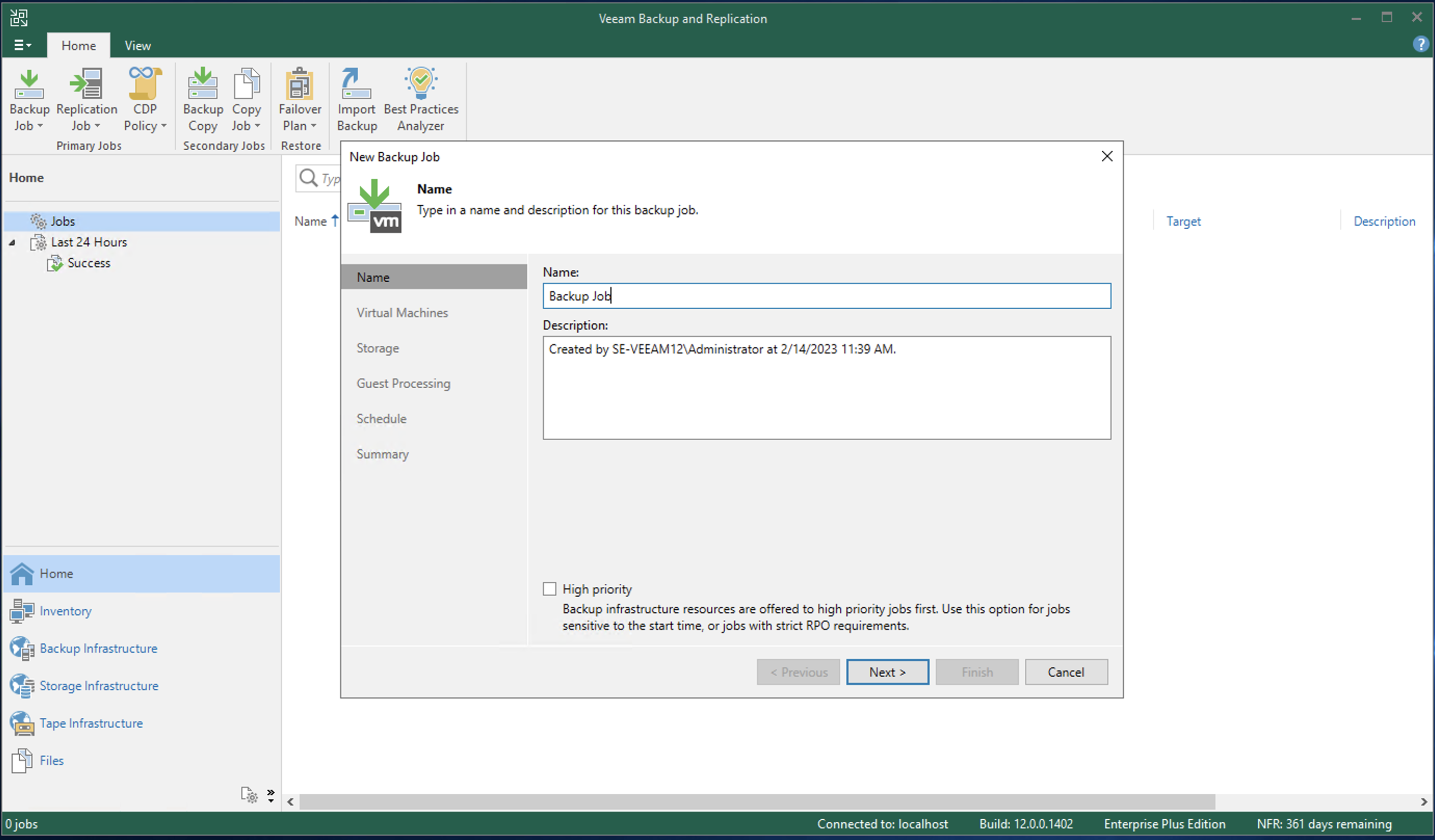This screenshot has width=1435, height=840.
Task: Sort by the Description column header
Action: pyautogui.click(x=1385, y=221)
